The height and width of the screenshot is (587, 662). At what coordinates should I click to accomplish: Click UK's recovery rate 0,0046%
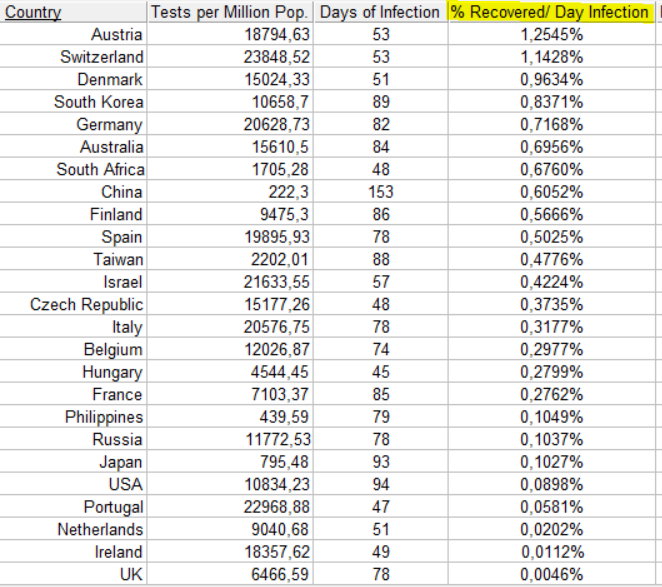coord(552,574)
